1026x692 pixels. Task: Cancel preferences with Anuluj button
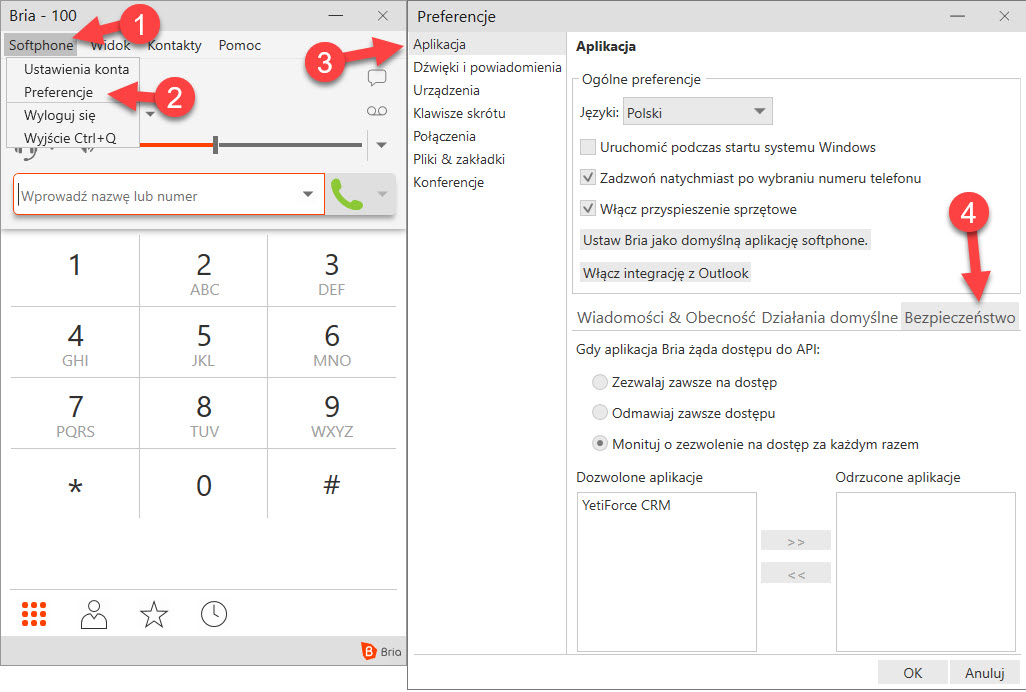pos(984,673)
